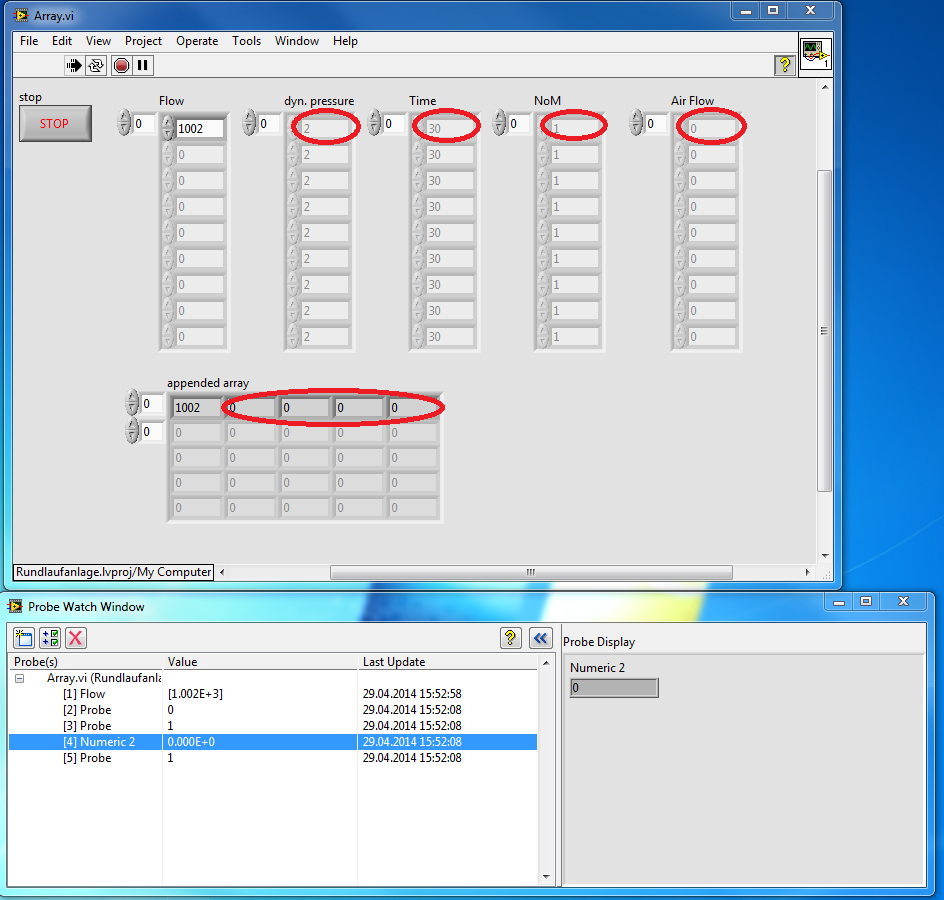Click the Air Flow array index stepper
This screenshot has height=900, width=944.
(x=636, y=123)
